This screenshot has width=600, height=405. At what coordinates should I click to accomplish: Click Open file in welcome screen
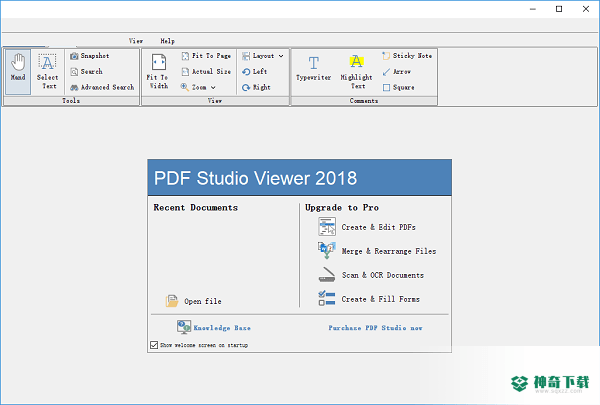[203, 301]
